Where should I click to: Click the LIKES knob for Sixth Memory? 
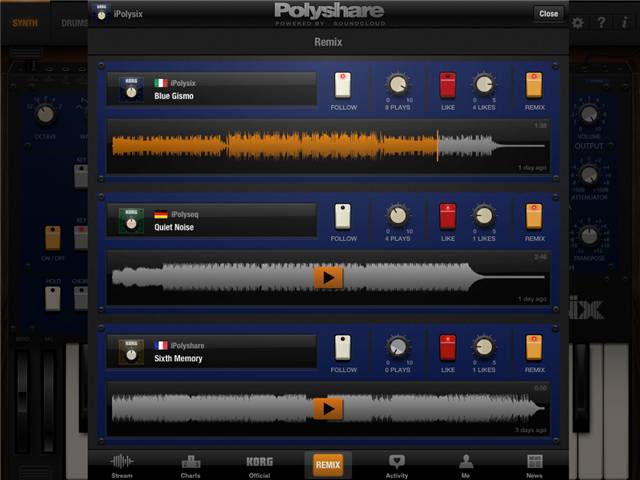coord(484,347)
